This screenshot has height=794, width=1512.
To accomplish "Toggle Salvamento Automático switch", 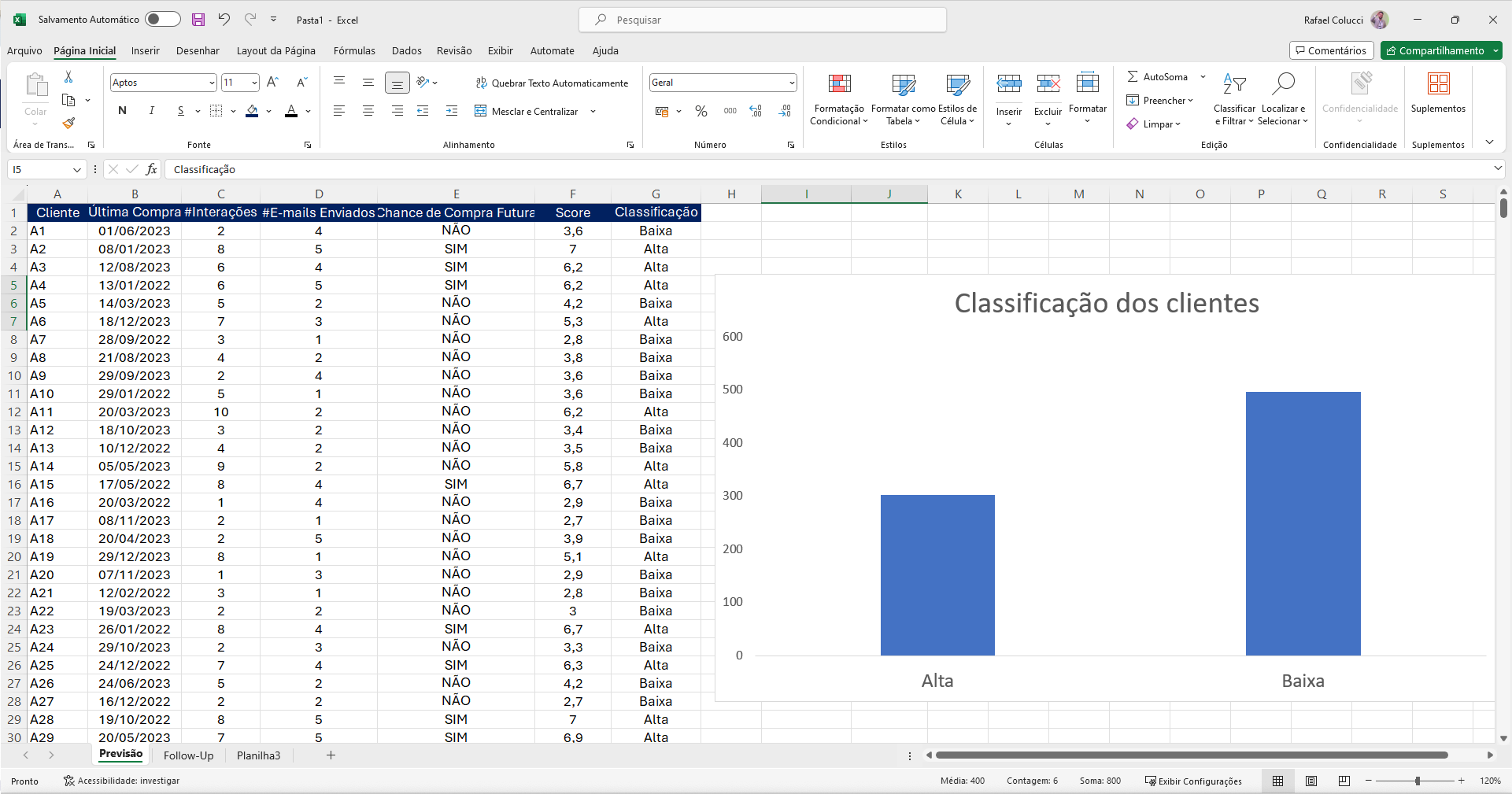I will pos(161,19).
